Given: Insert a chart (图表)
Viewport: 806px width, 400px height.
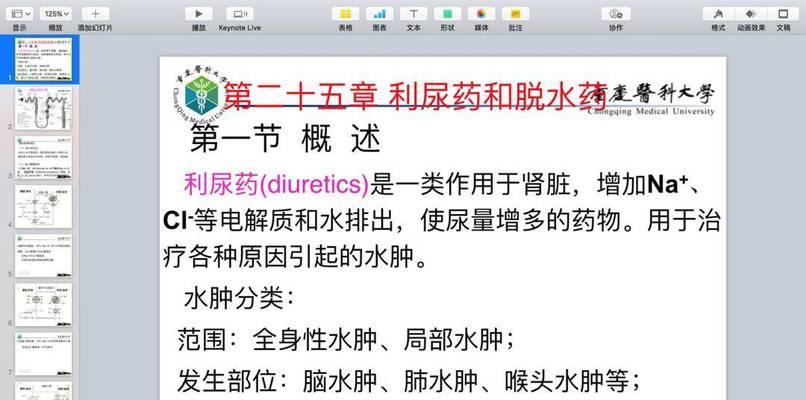Looking at the screenshot, I should [379, 14].
